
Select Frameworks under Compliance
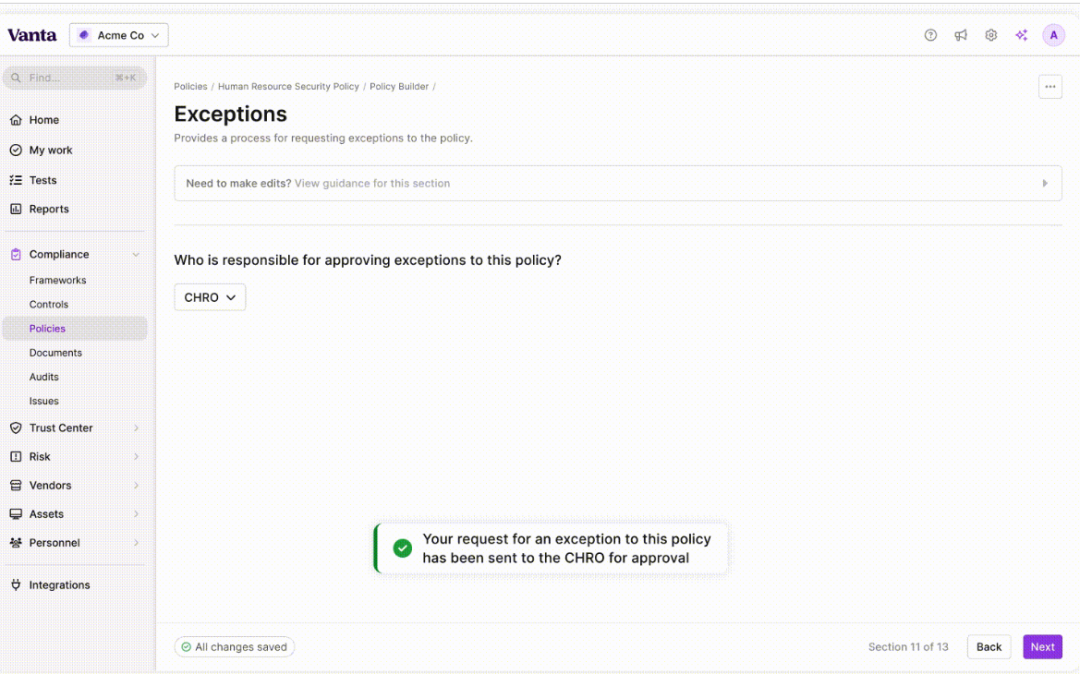coord(57,280)
